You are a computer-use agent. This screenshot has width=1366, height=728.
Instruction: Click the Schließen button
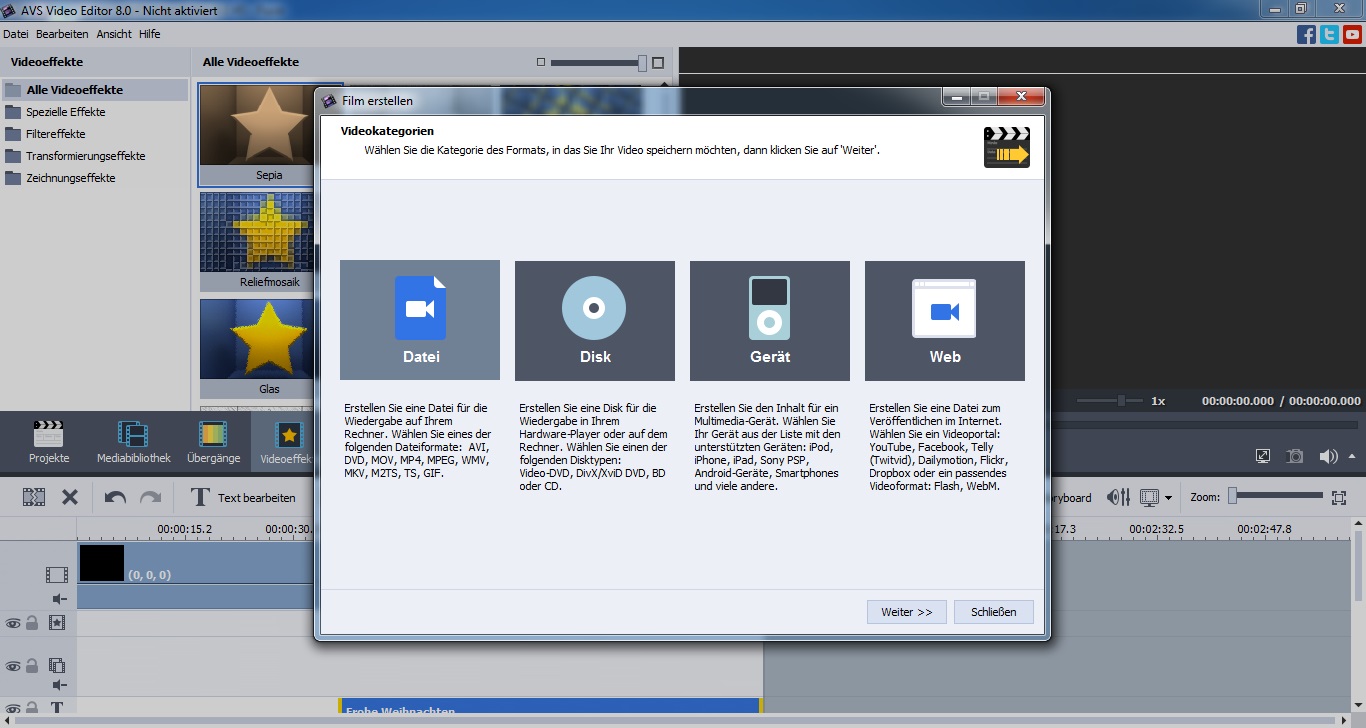[993, 612]
